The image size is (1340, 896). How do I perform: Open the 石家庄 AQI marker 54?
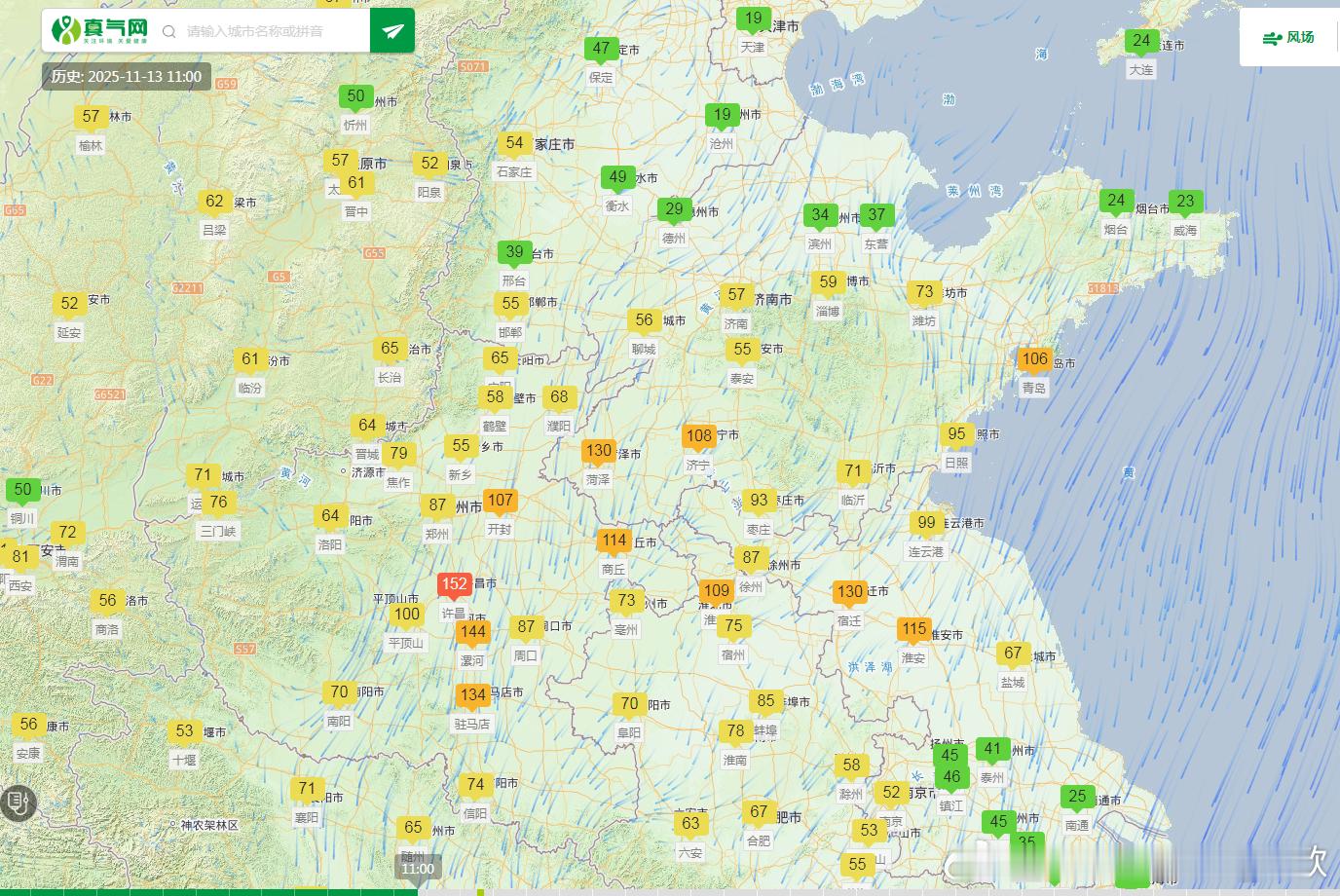tap(515, 142)
